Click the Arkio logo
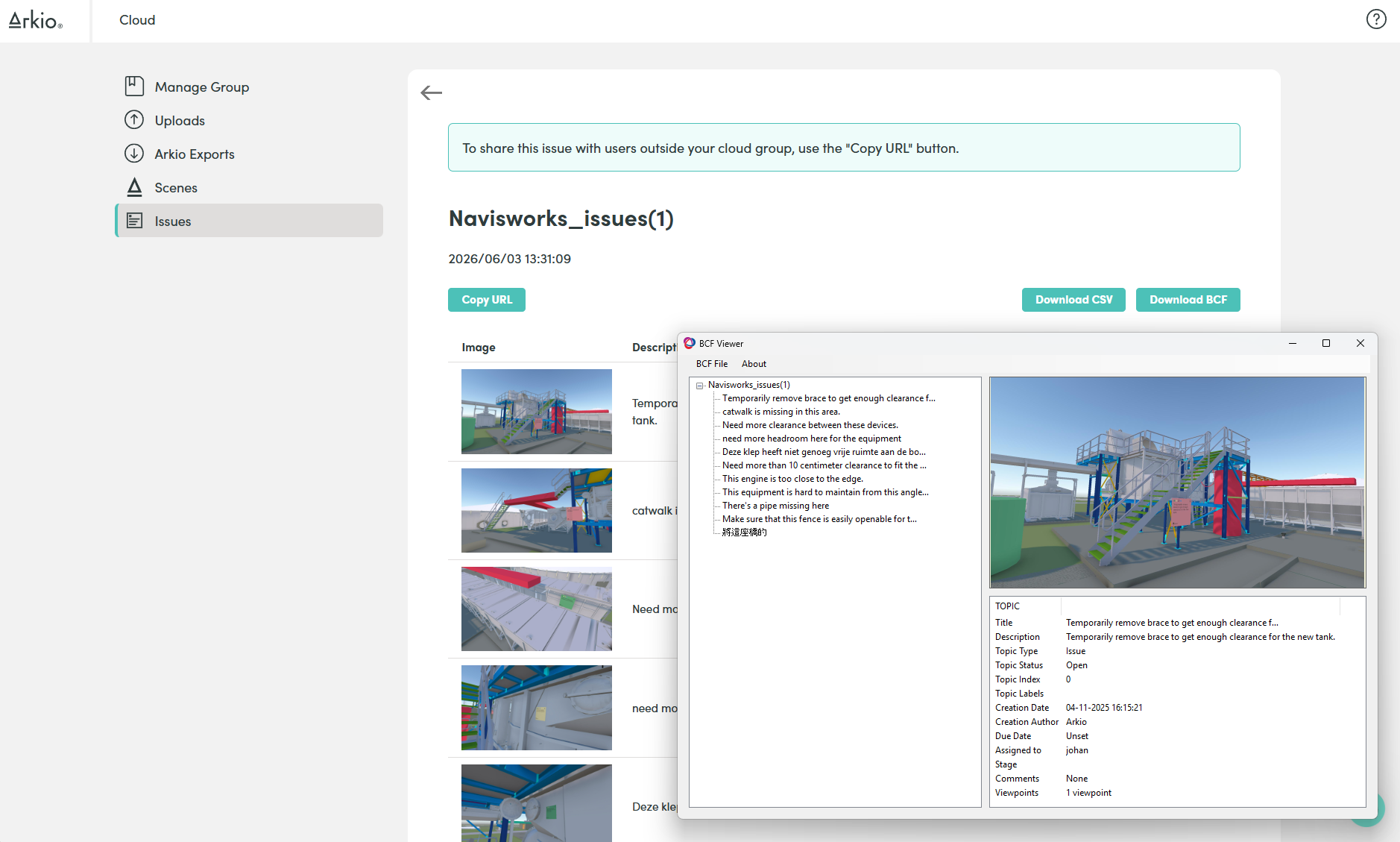Screen dimensions: 1400x842 click(x=36, y=20)
